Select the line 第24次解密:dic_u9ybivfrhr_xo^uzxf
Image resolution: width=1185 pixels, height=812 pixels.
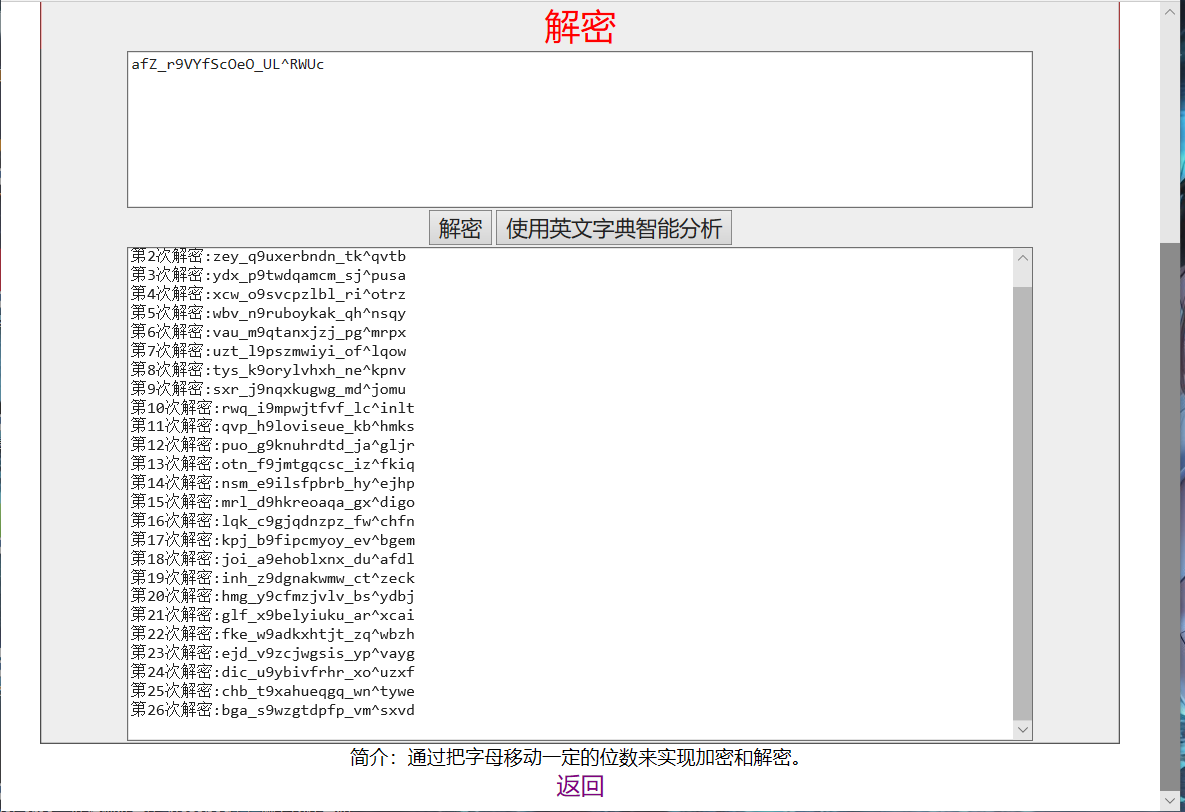[273, 672]
